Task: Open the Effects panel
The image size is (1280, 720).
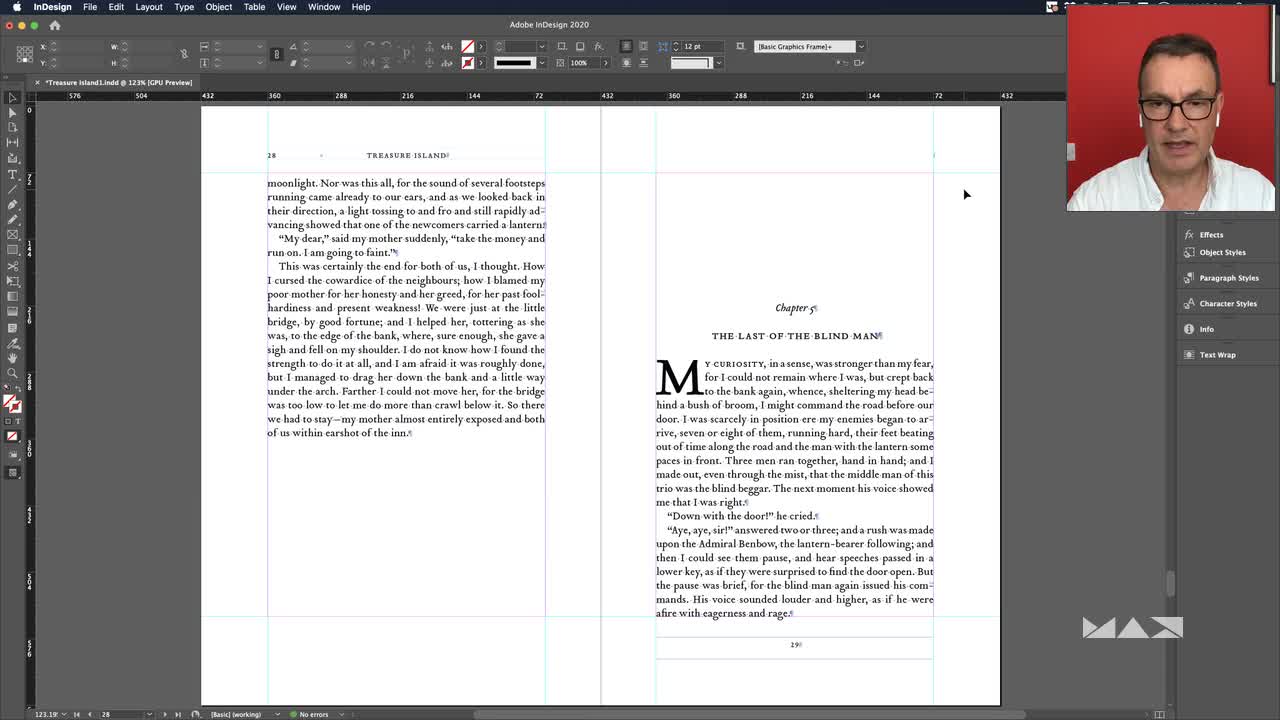Action: (1211, 235)
